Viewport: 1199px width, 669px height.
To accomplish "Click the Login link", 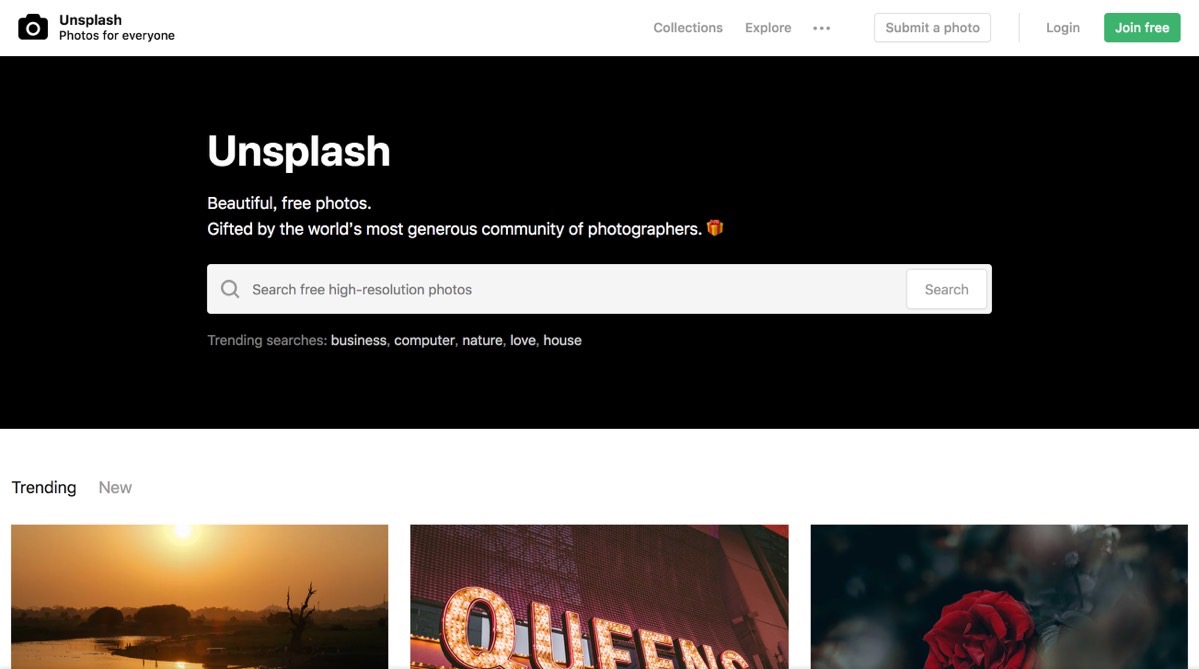I will [1063, 28].
